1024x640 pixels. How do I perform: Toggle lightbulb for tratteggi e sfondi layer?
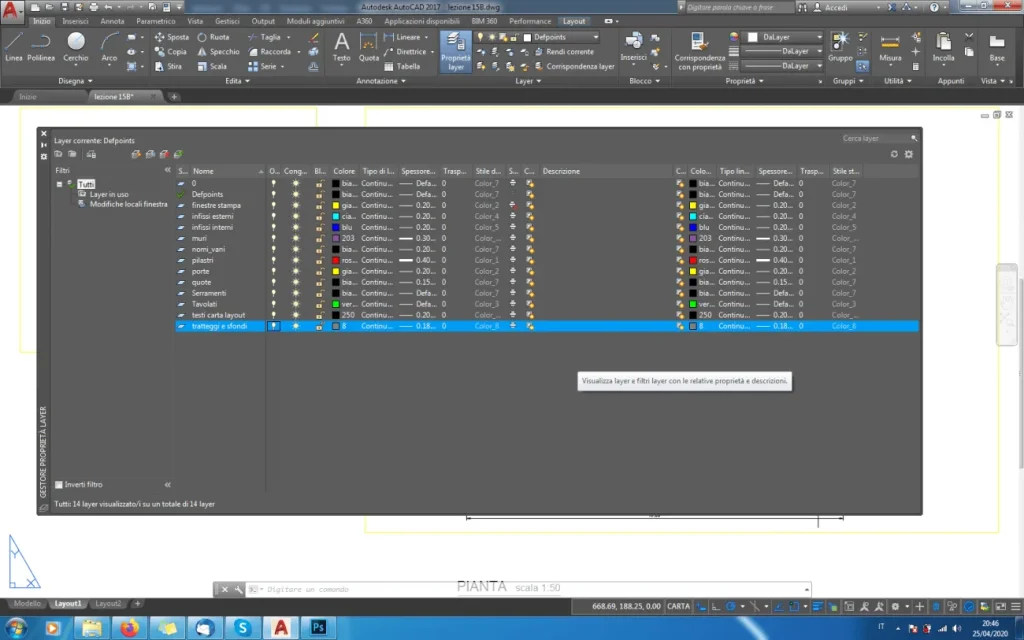pos(274,326)
